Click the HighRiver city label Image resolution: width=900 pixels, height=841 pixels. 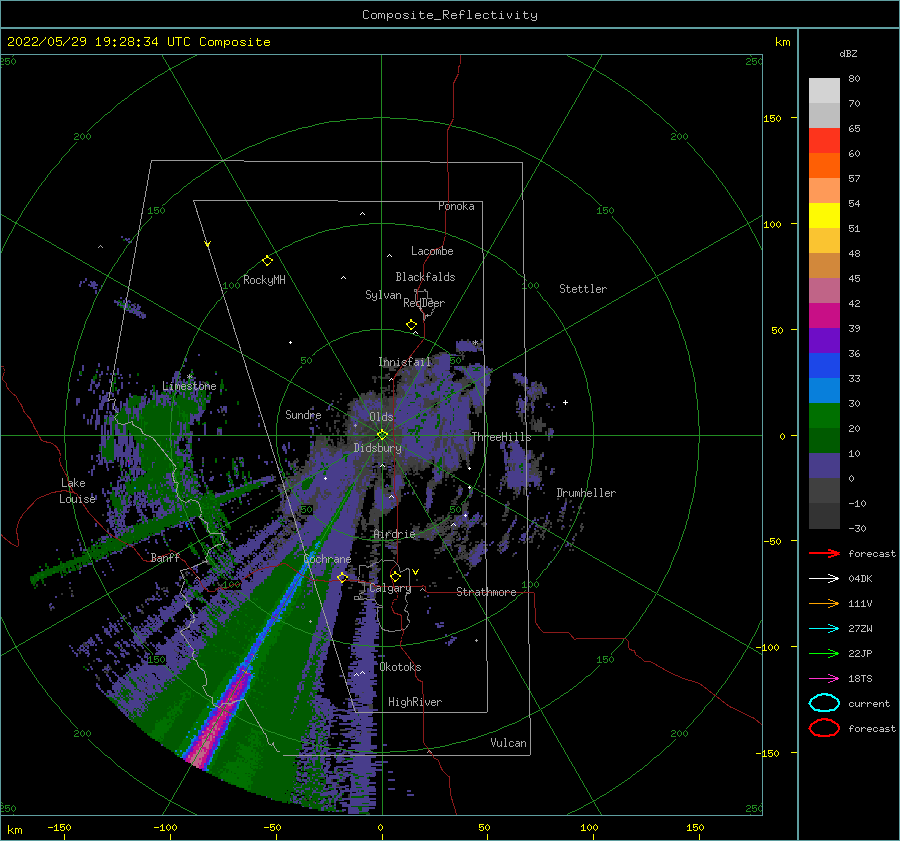[x=414, y=702]
